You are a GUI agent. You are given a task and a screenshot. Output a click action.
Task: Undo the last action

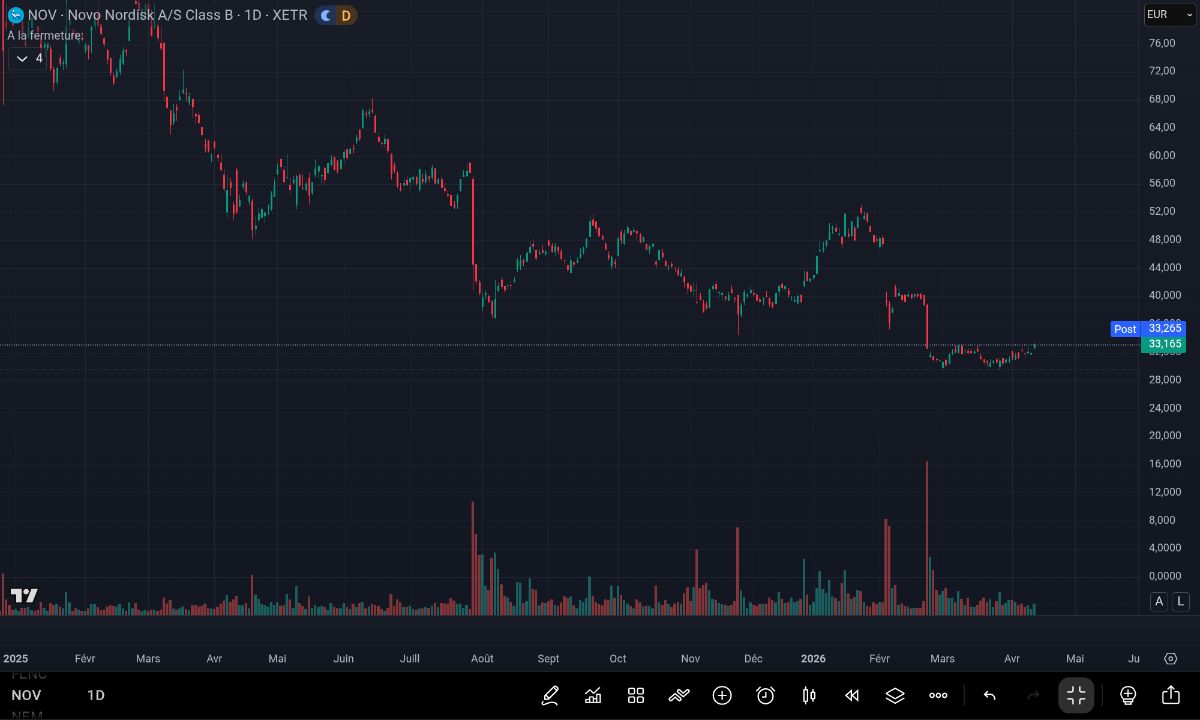coord(990,695)
